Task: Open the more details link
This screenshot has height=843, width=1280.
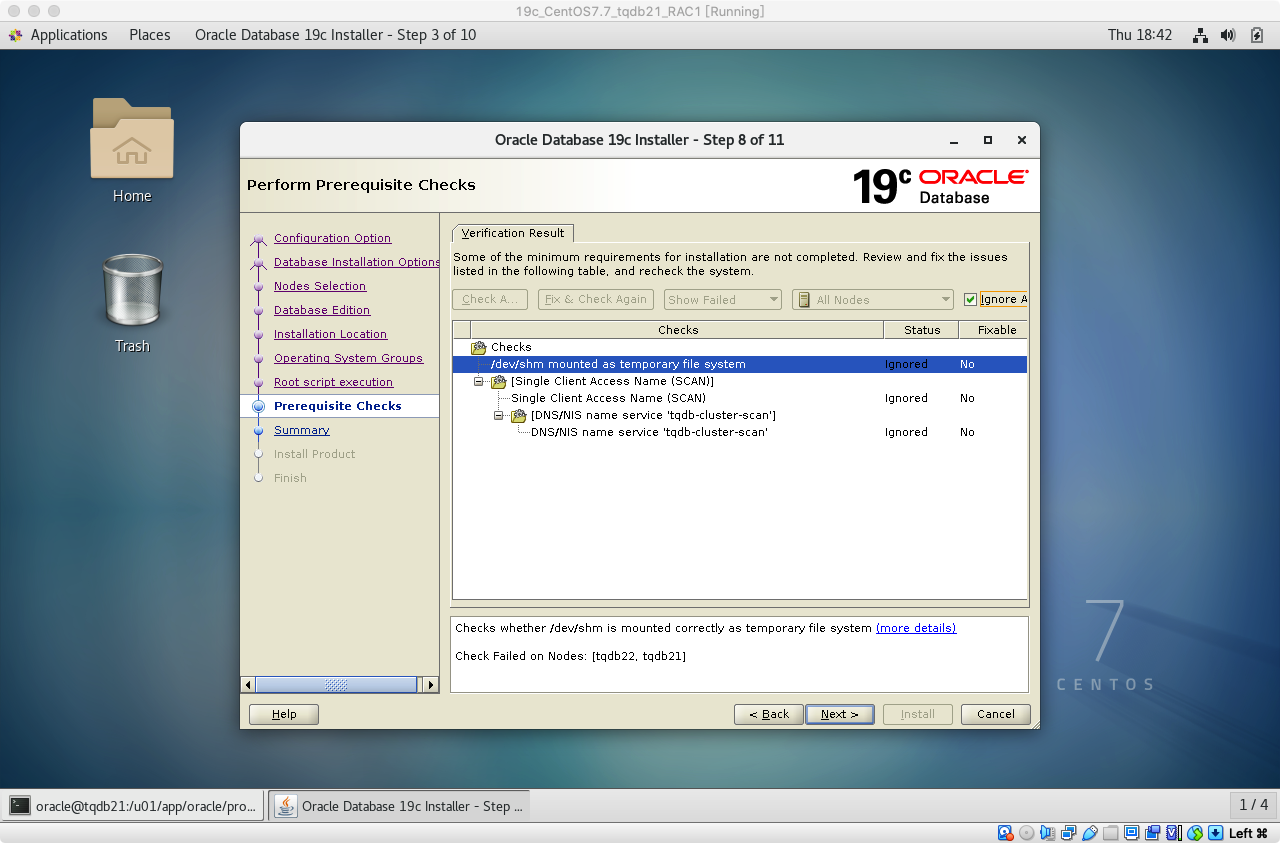Action: [916, 628]
